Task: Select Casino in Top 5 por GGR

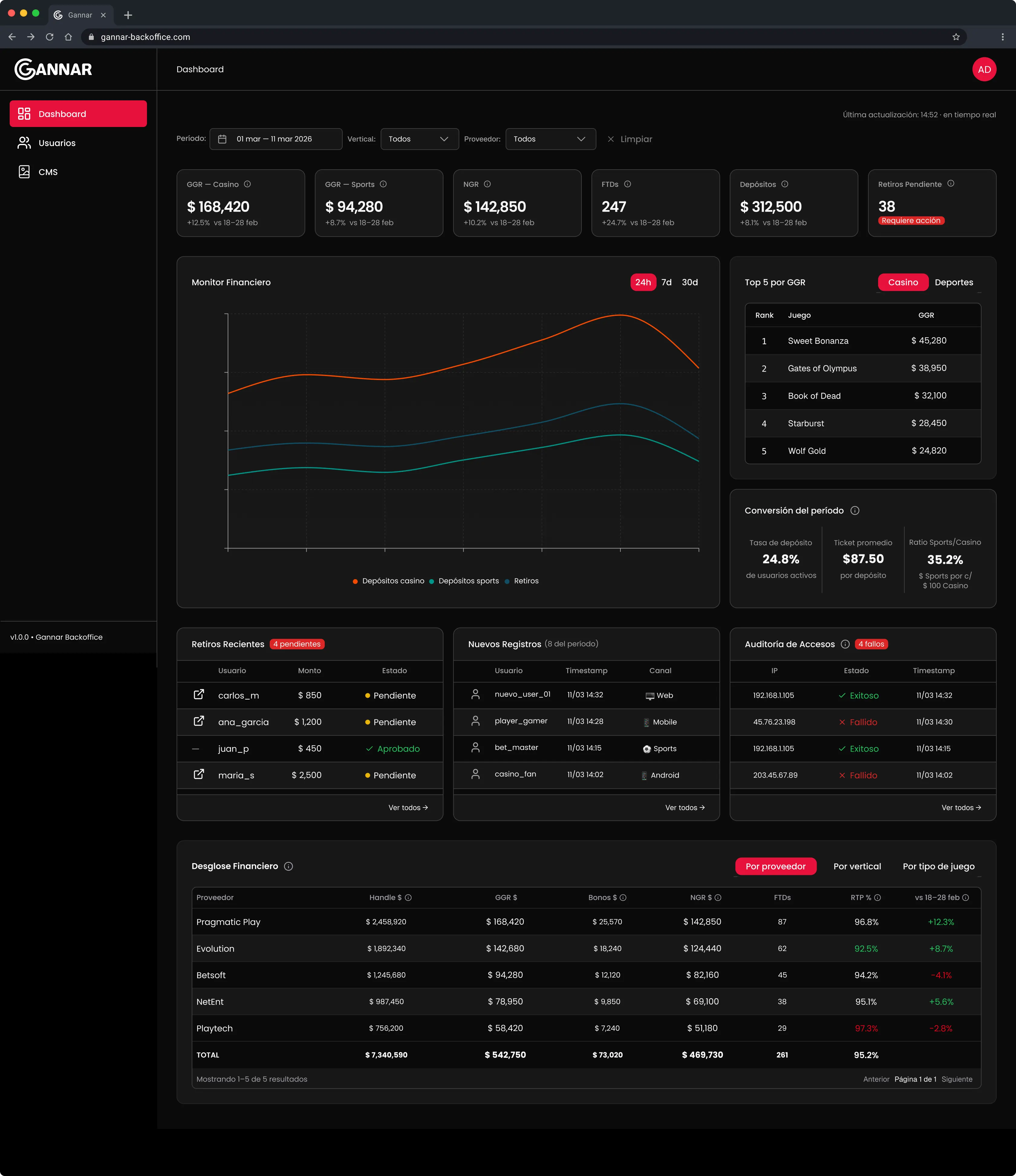Action: coord(903,282)
